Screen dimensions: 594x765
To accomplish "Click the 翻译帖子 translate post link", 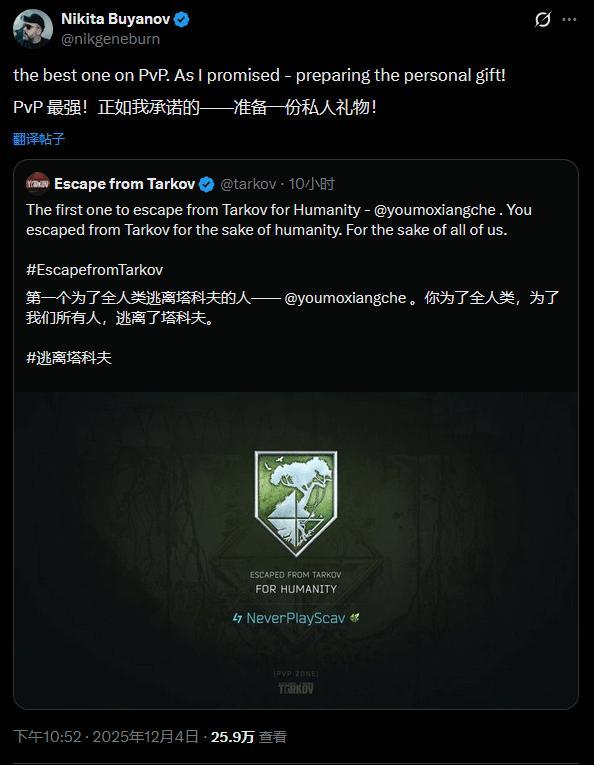I will click(x=39, y=139).
